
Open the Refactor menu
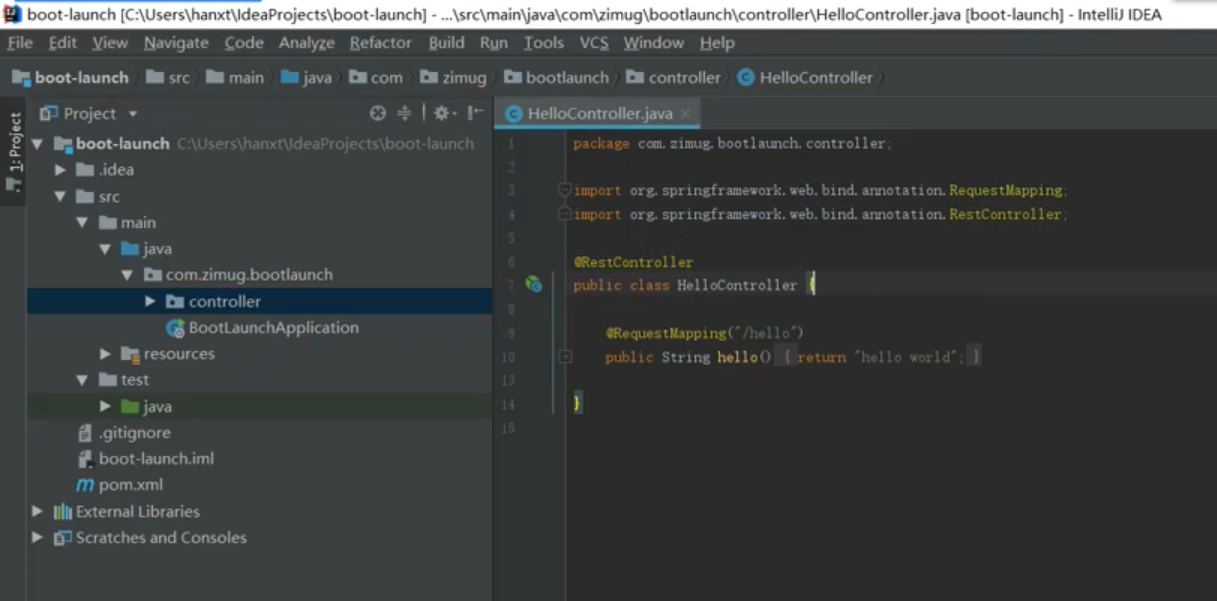coord(381,43)
